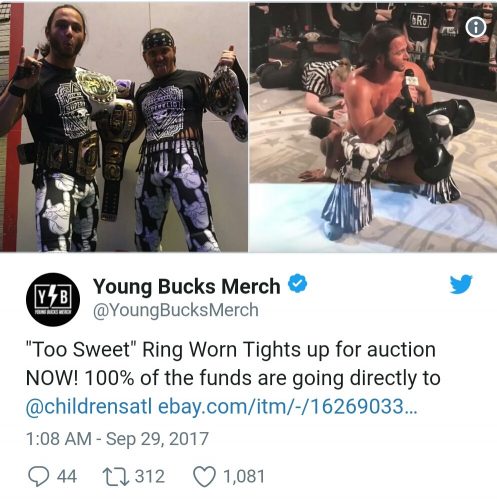Screen dimensions: 497x500
Task: Click the reply speech bubble icon
Action: (39, 477)
